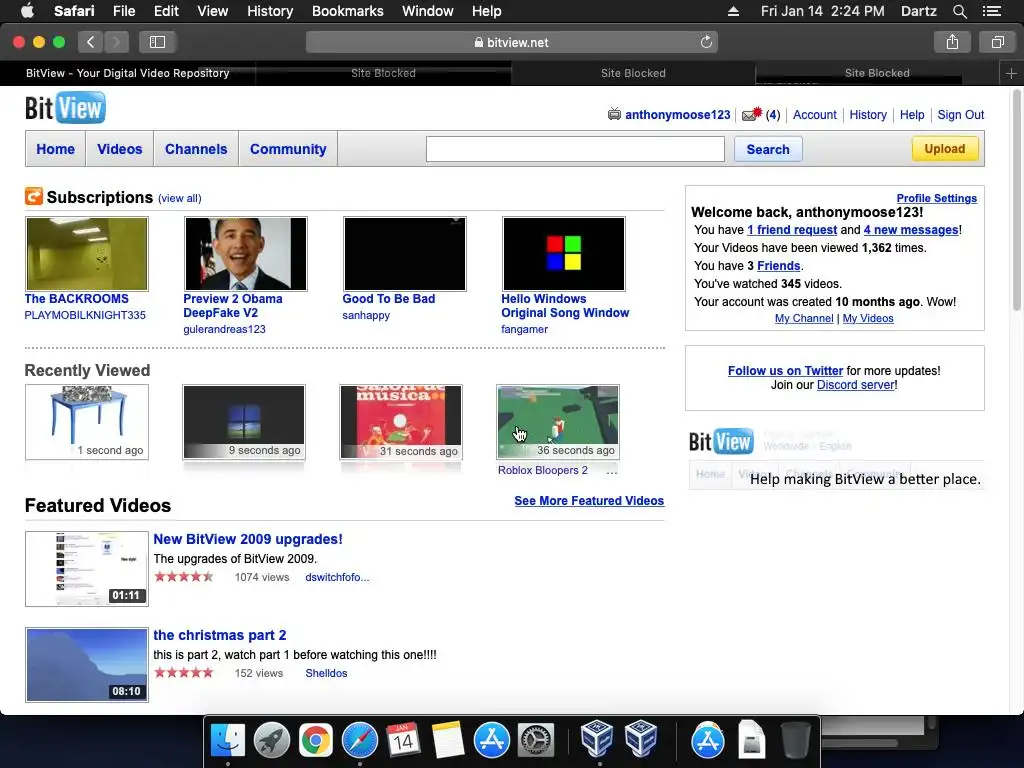The height and width of the screenshot is (768, 1024).
Task: Open Calendar from the Dock
Action: [403, 740]
